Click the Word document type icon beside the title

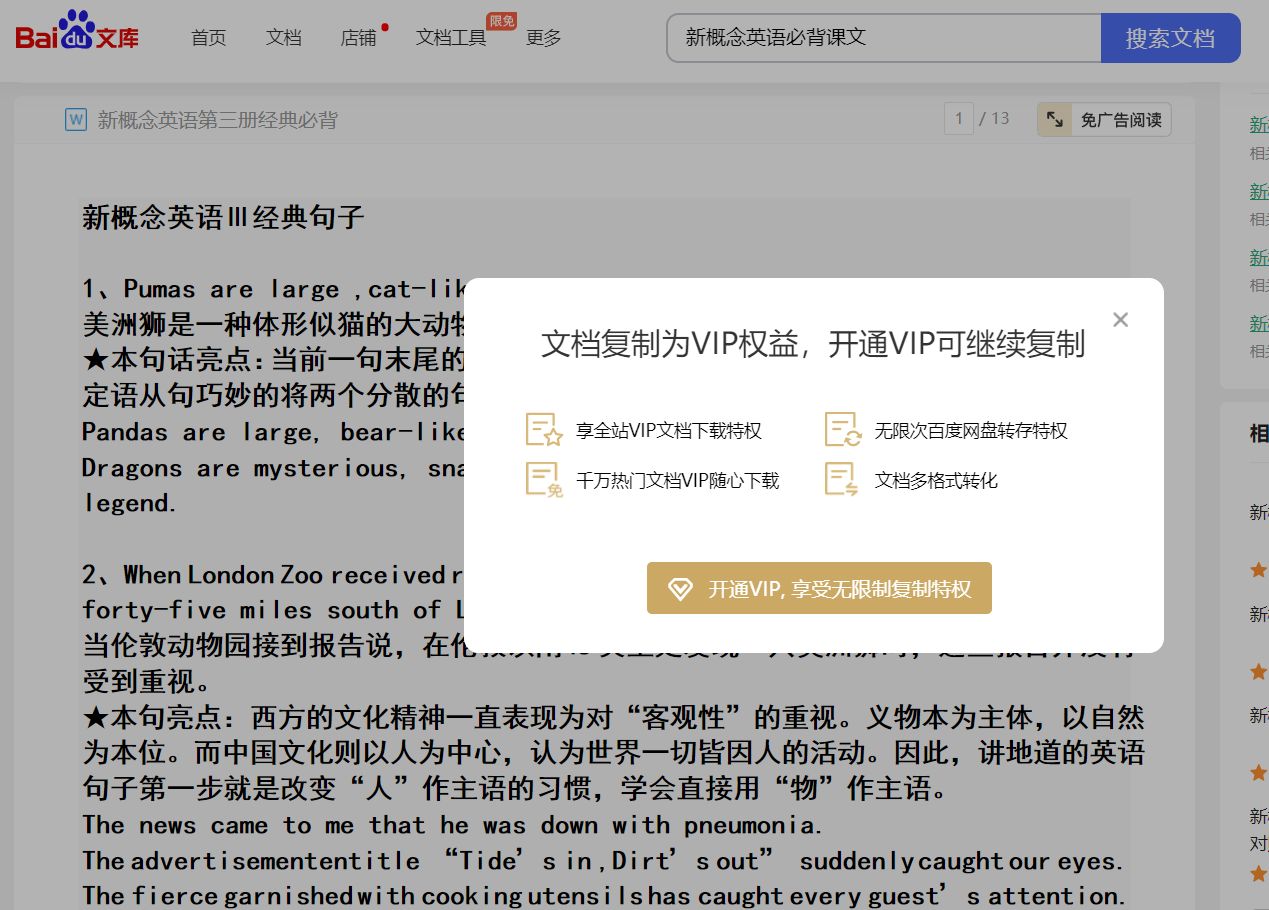tap(74, 119)
